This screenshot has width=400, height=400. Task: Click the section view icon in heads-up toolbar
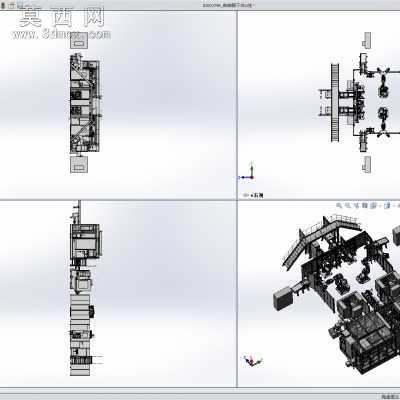click(365, 205)
